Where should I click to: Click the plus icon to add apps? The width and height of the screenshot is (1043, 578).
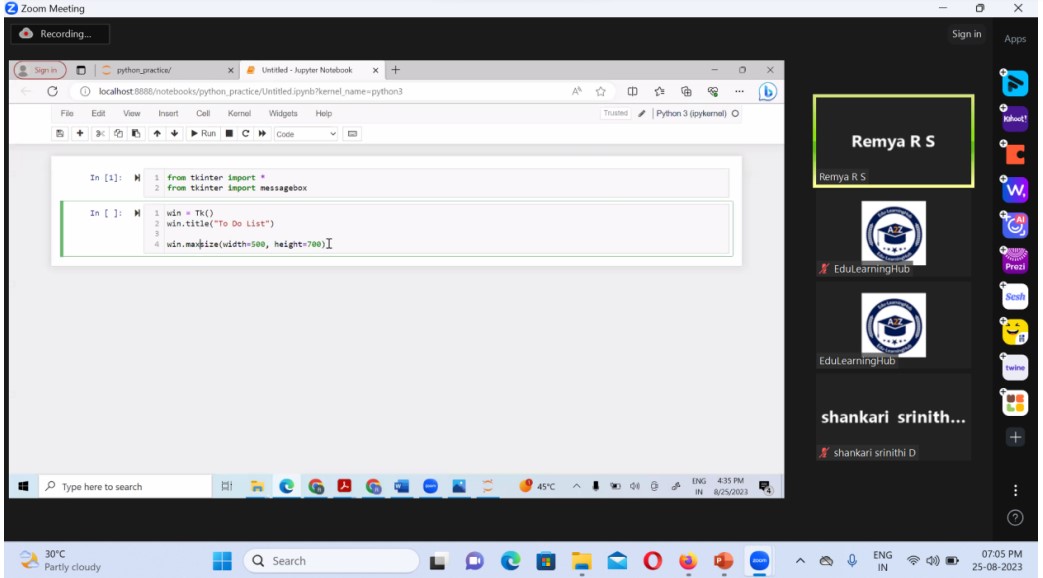pos(1015,437)
